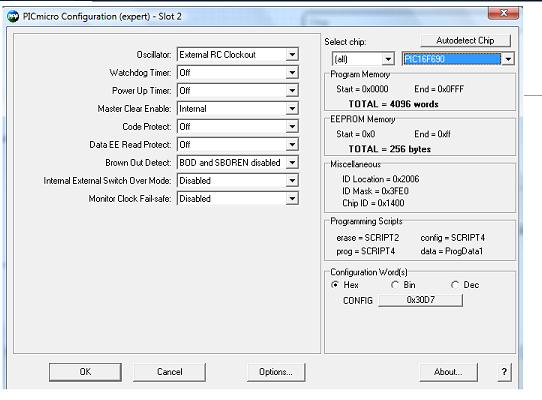Click the 'prog = SCRIPT4' text
This screenshot has width=542, height=400.
click(x=366, y=251)
